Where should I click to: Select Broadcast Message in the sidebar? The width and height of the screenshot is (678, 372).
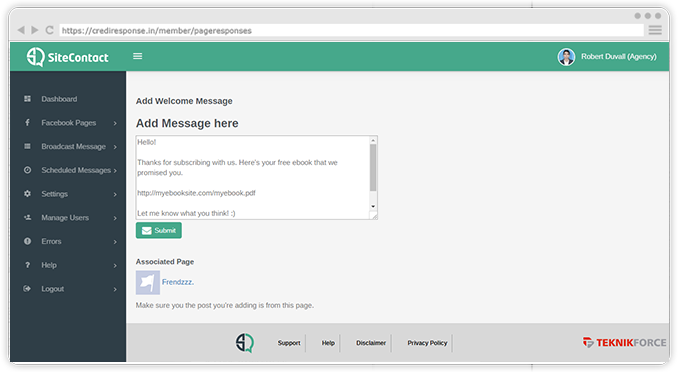click(74, 147)
